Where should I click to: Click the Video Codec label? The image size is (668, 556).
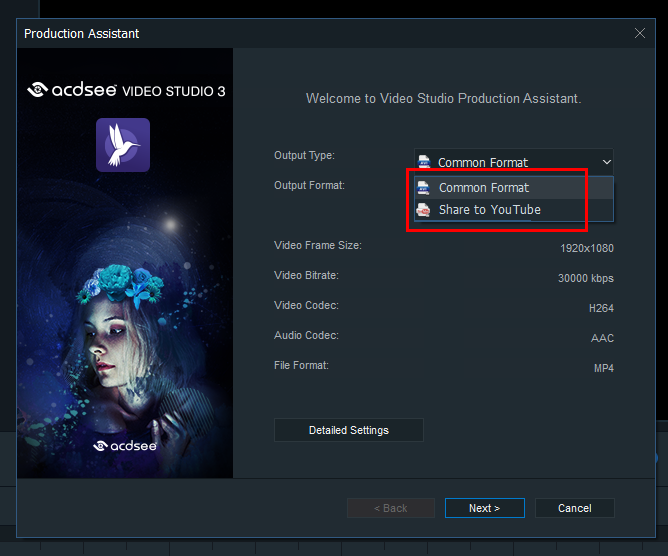click(306, 305)
